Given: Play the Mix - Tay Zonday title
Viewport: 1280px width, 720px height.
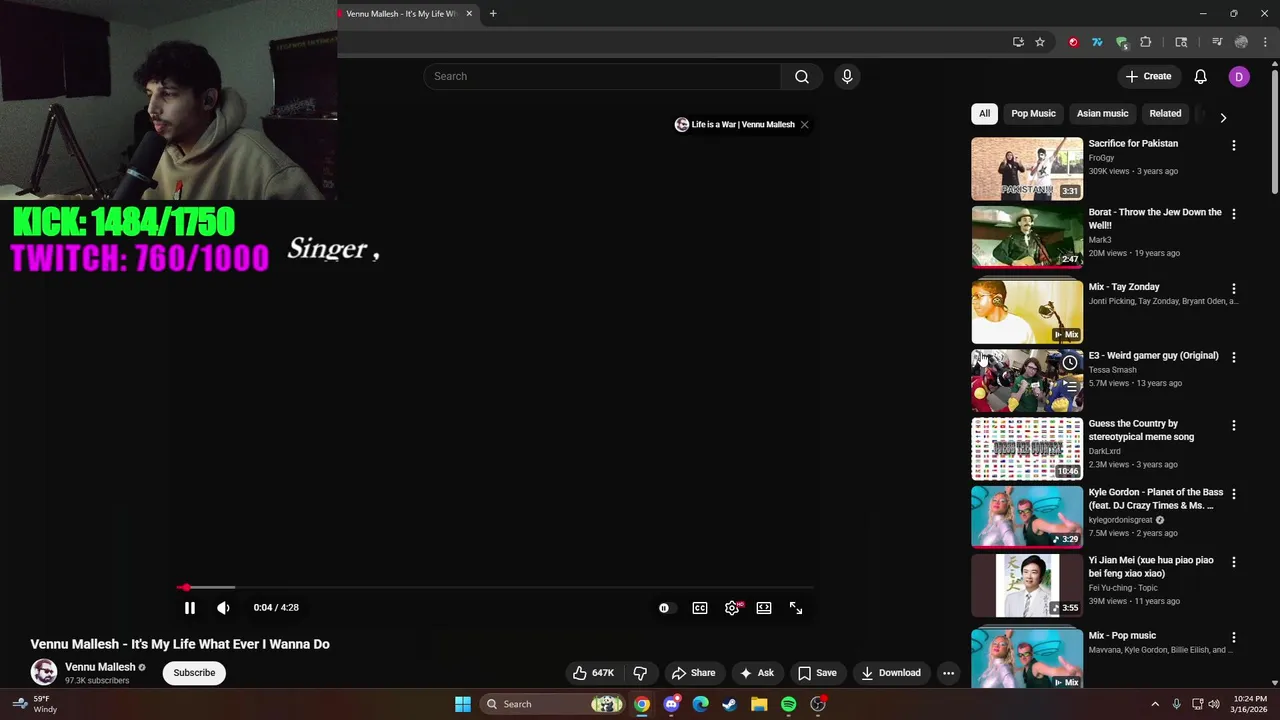Looking at the screenshot, I should (x=1124, y=287).
